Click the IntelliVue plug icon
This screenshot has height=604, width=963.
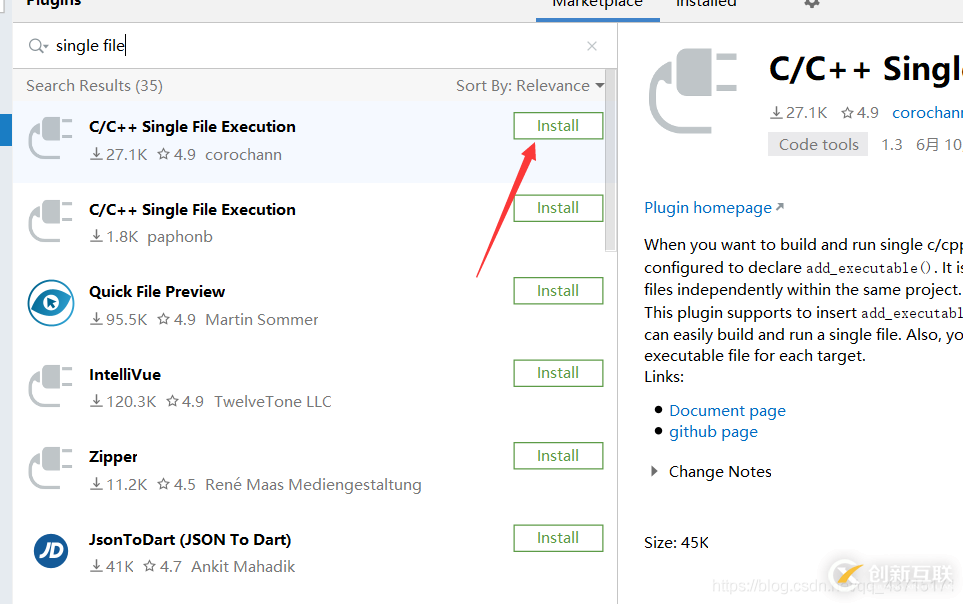coord(51,386)
